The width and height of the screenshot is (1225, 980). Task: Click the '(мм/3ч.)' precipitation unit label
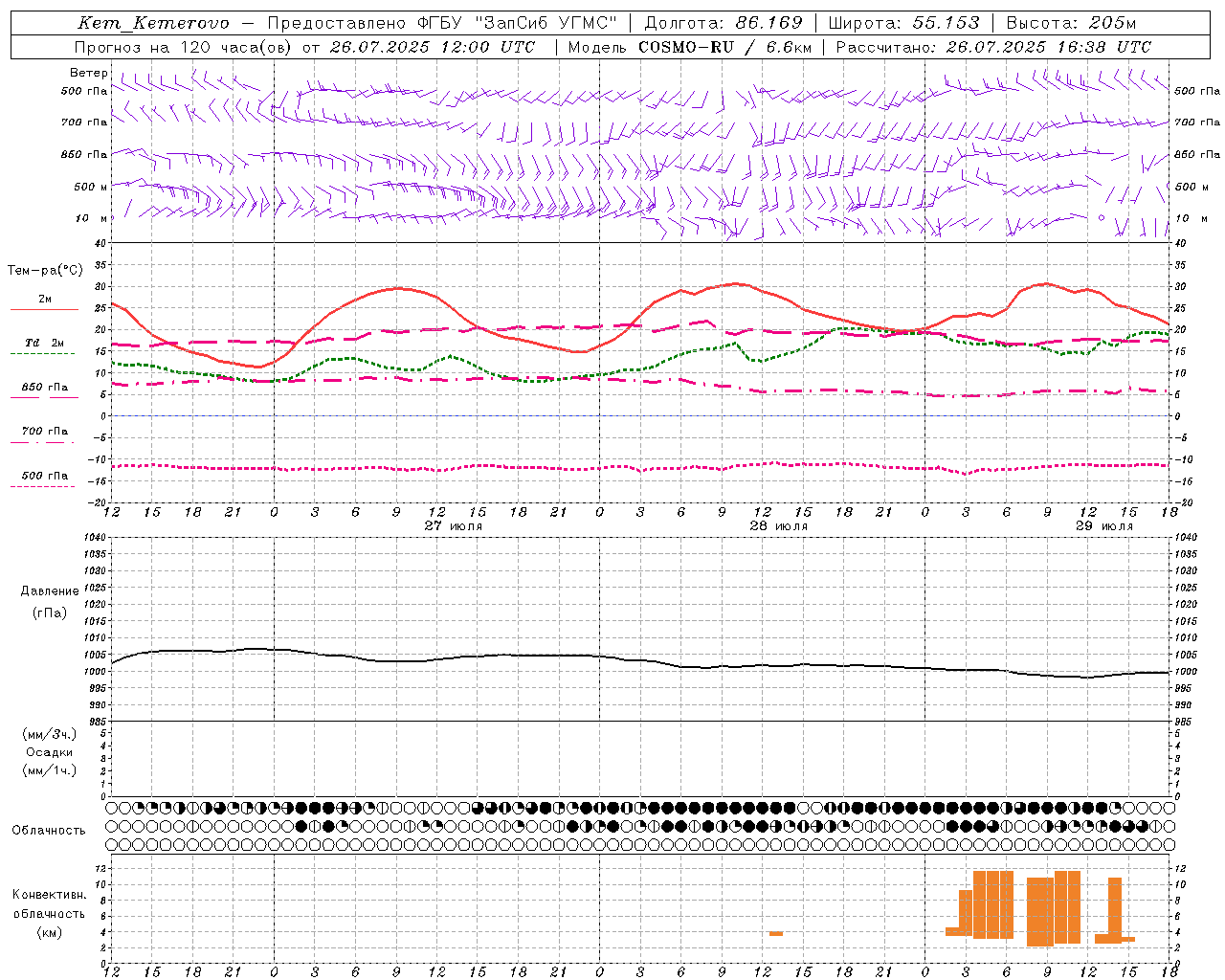50,734
